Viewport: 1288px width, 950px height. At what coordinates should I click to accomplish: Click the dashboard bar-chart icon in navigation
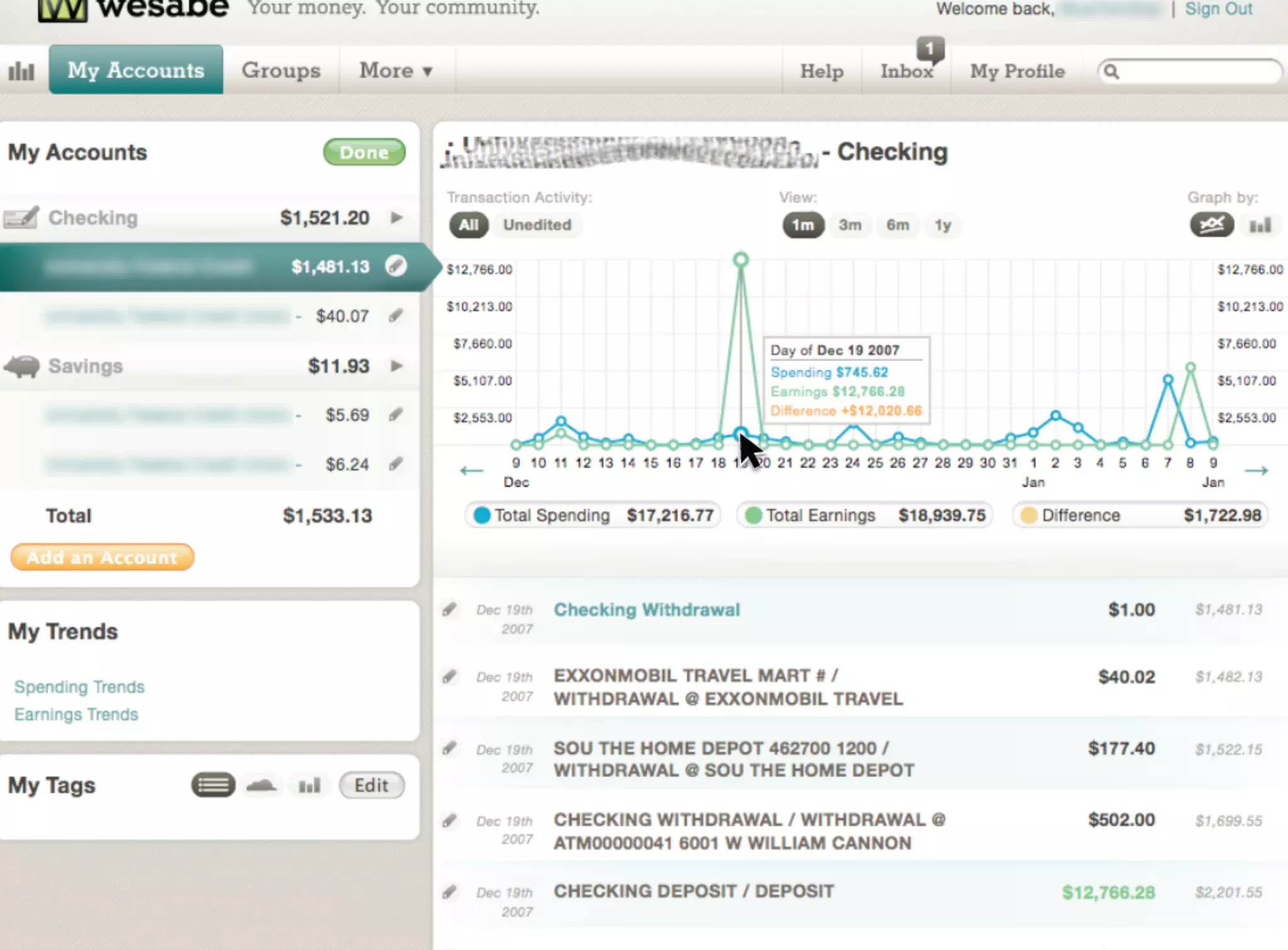pyautogui.click(x=21, y=71)
